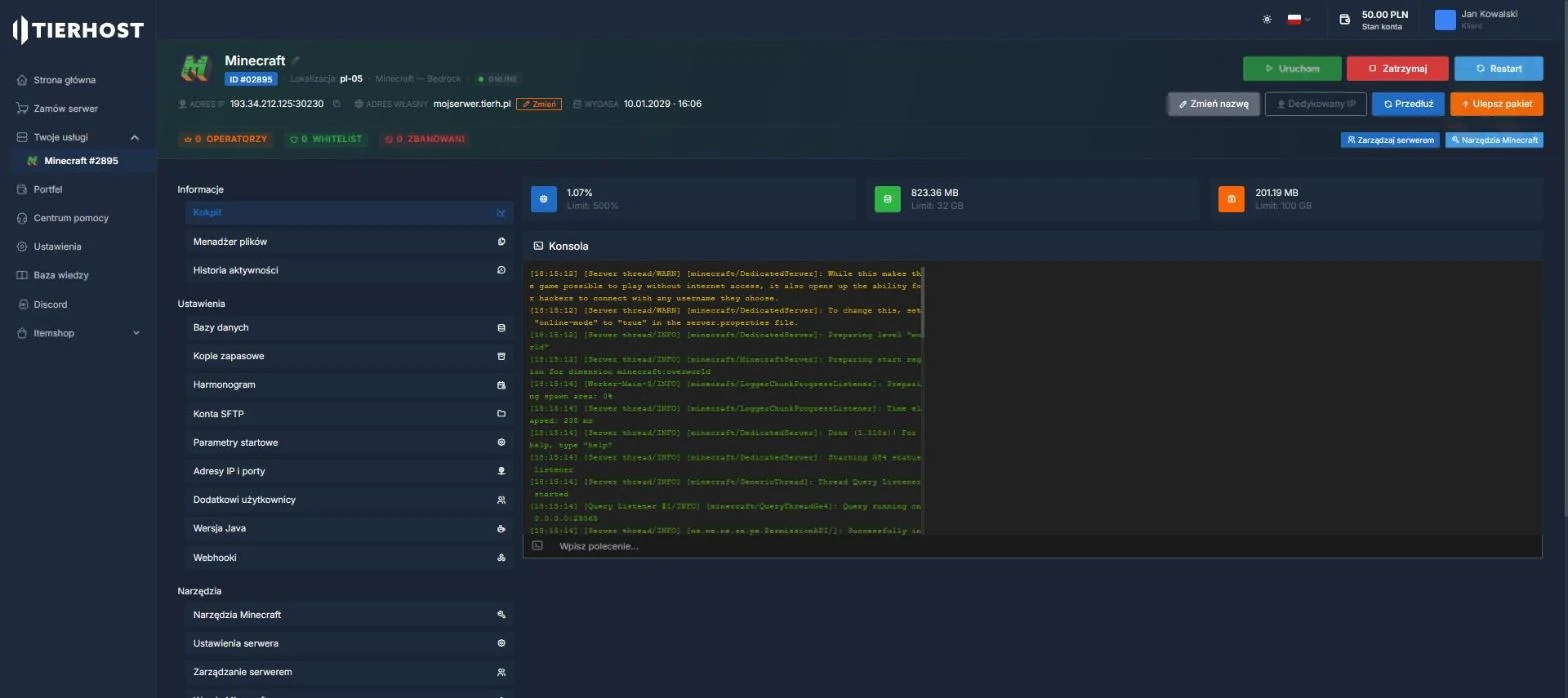Click the red Zbanowani badge
Viewport: 1568px width, 698px height.
[425, 139]
